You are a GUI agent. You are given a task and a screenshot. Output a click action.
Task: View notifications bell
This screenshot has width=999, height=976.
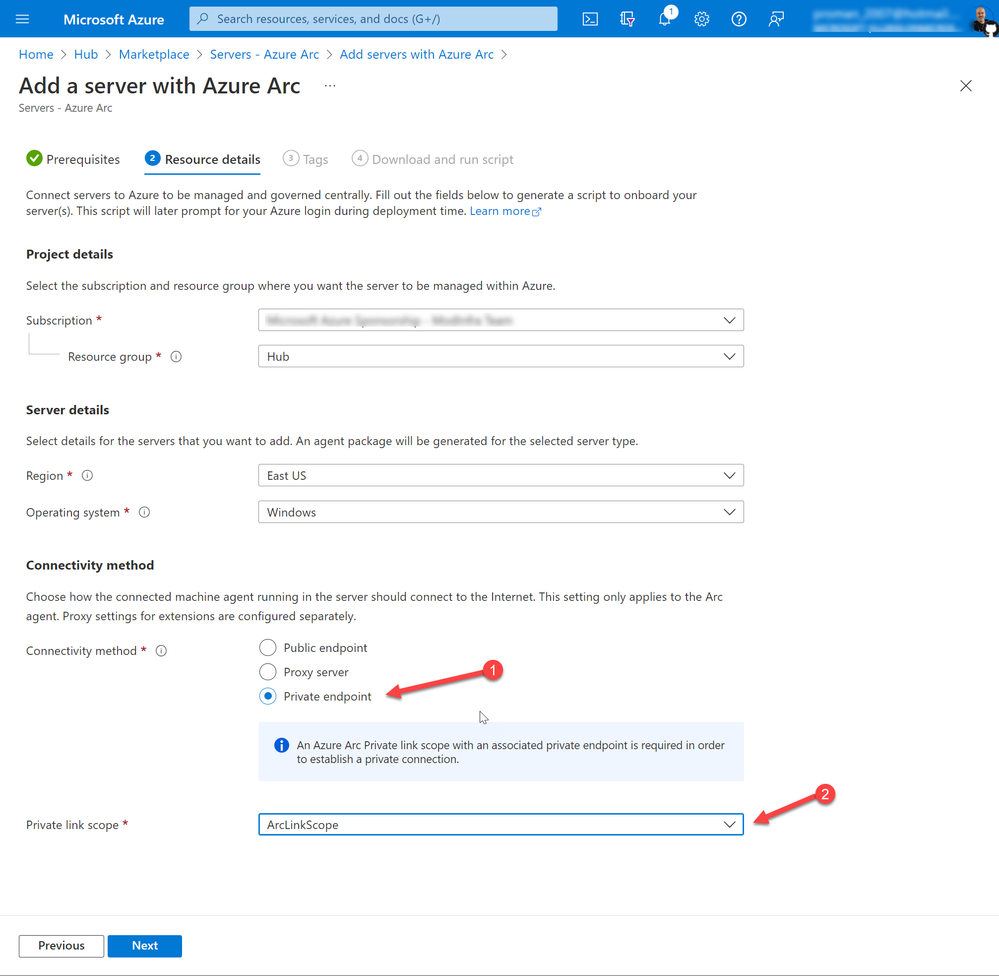click(665, 19)
